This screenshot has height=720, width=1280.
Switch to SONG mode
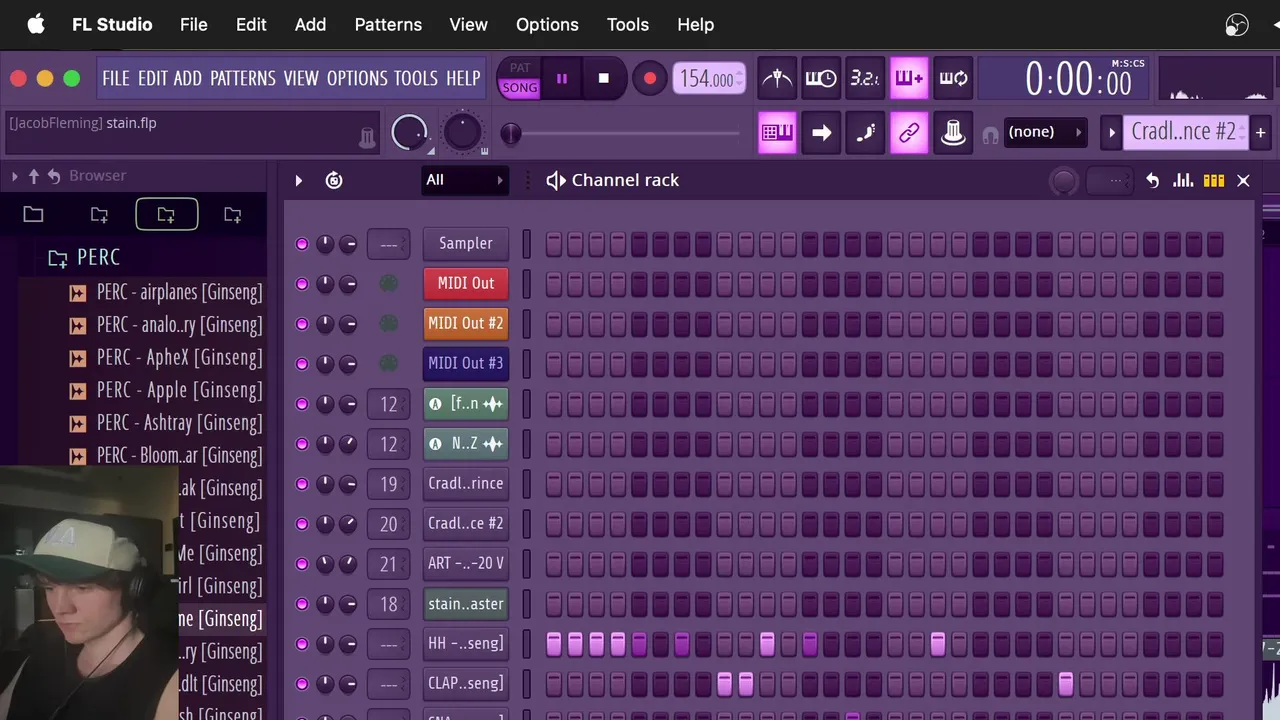coord(520,88)
